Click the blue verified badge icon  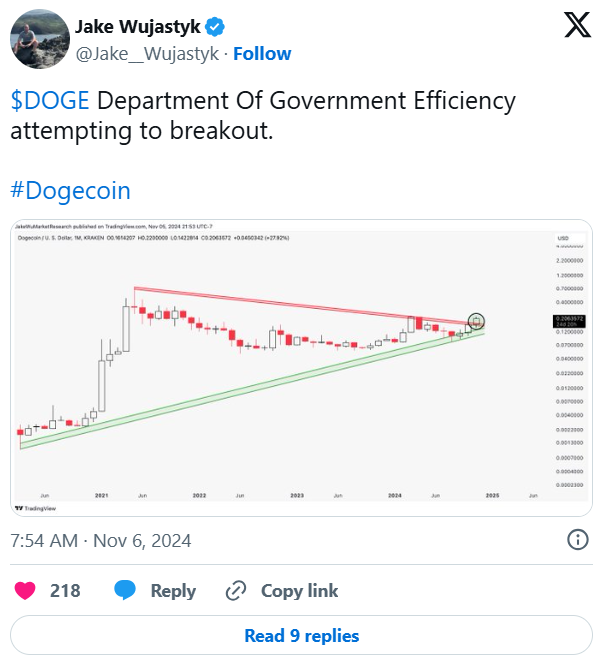click(x=215, y=26)
